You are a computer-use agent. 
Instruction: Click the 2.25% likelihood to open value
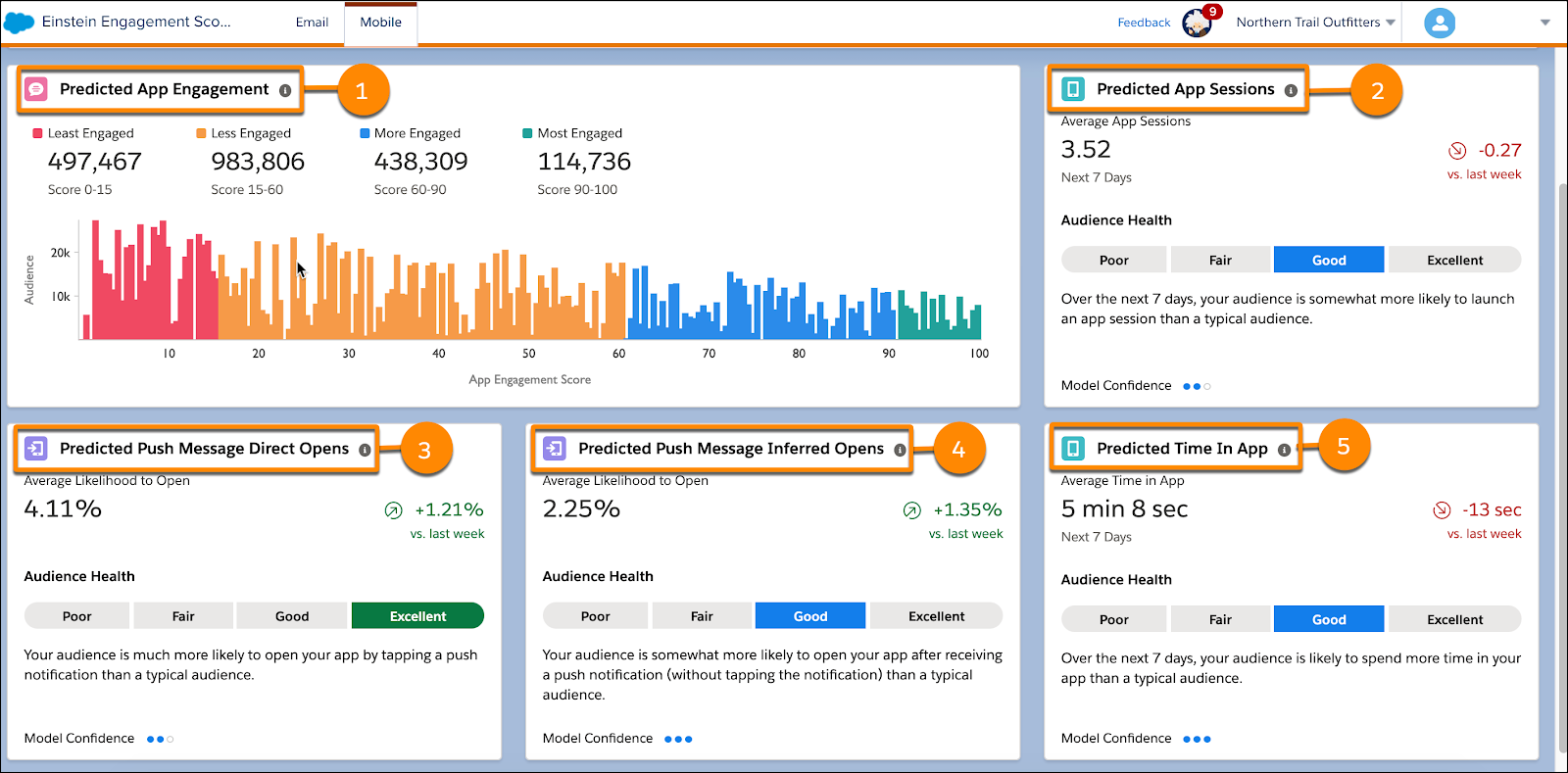tap(581, 509)
